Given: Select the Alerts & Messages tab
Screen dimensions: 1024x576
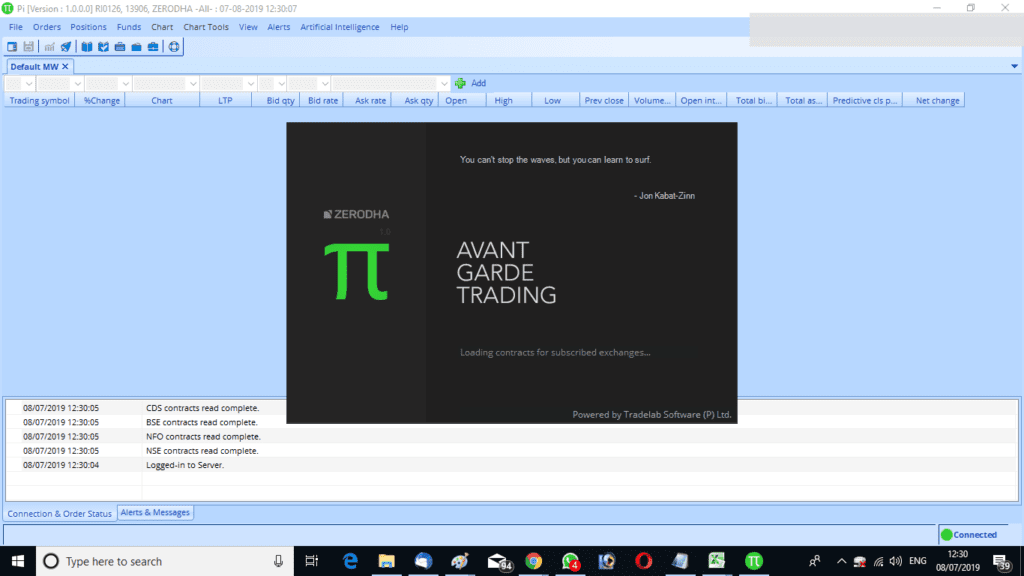Looking at the screenshot, I should pyautogui.click(x=155, y=512).
